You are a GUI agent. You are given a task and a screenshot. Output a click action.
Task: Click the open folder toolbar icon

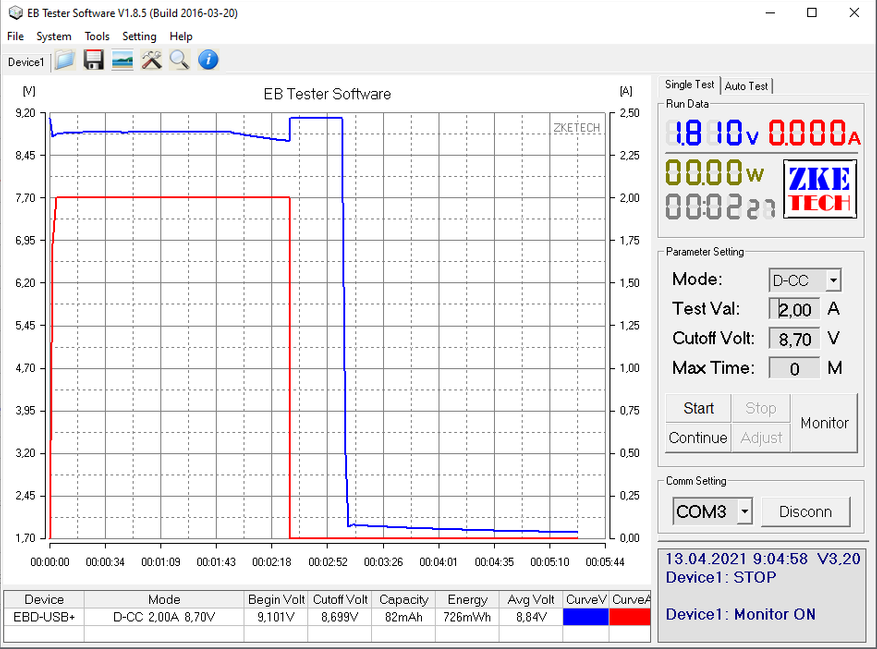[65, 61]
